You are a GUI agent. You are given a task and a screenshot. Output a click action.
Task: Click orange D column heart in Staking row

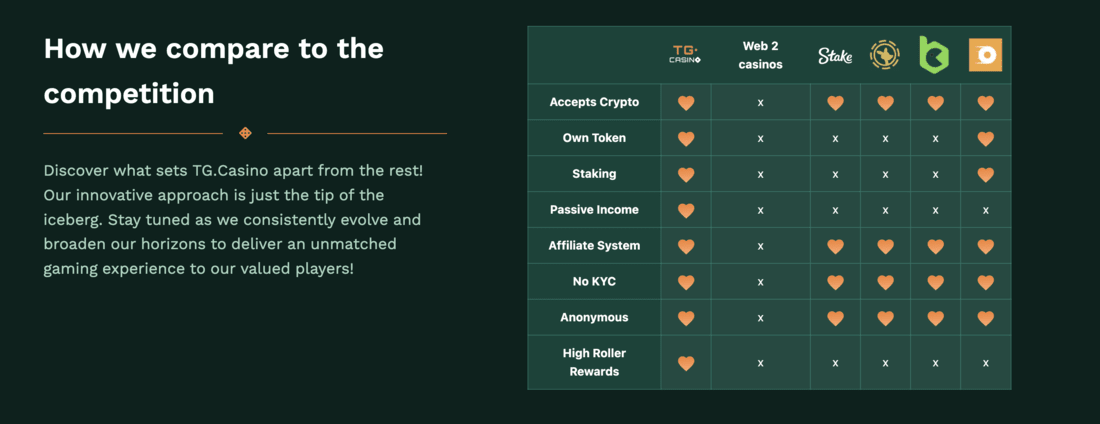coord(986,174)
